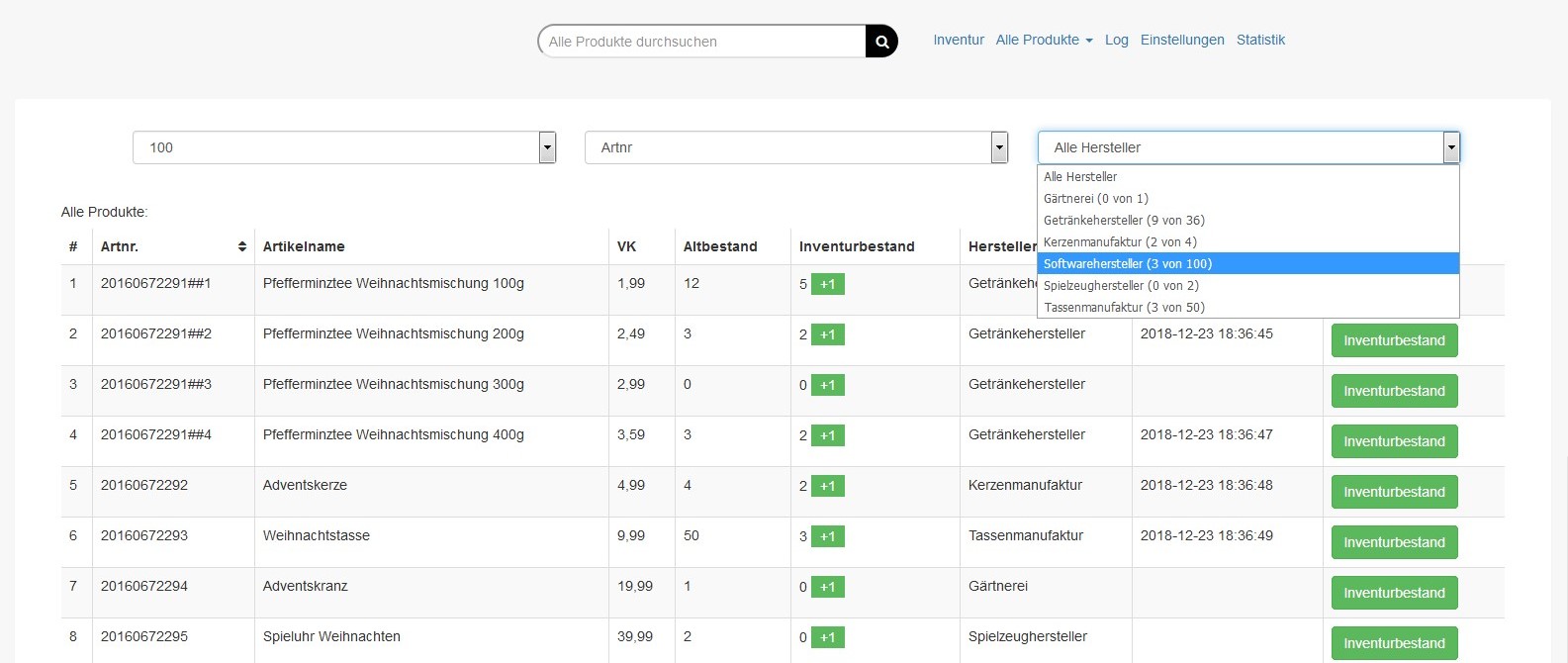Open the Einstellungen link

point(1182,40)
